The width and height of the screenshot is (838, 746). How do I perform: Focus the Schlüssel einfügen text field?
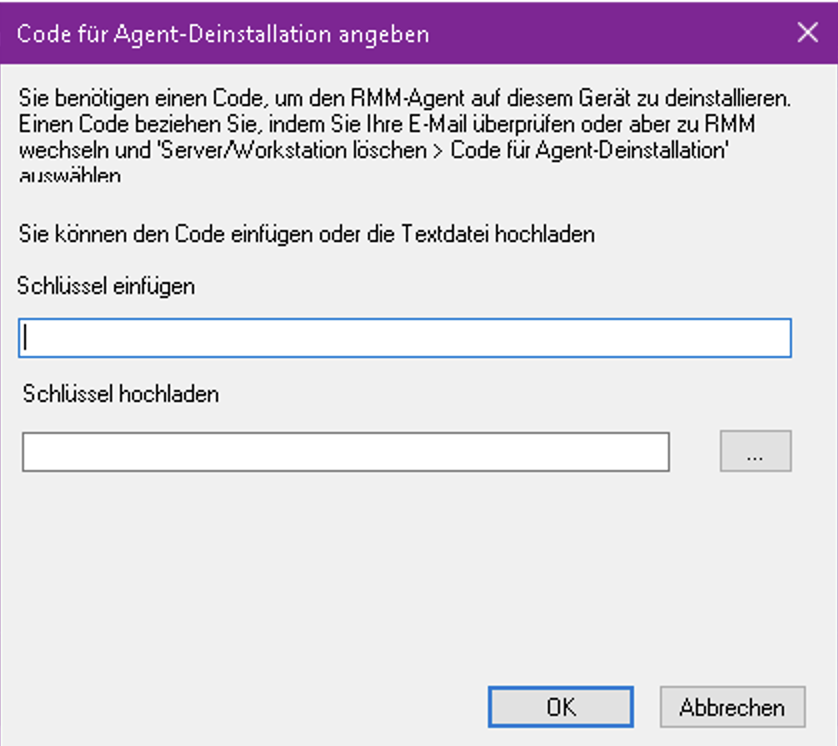[404, 338]
